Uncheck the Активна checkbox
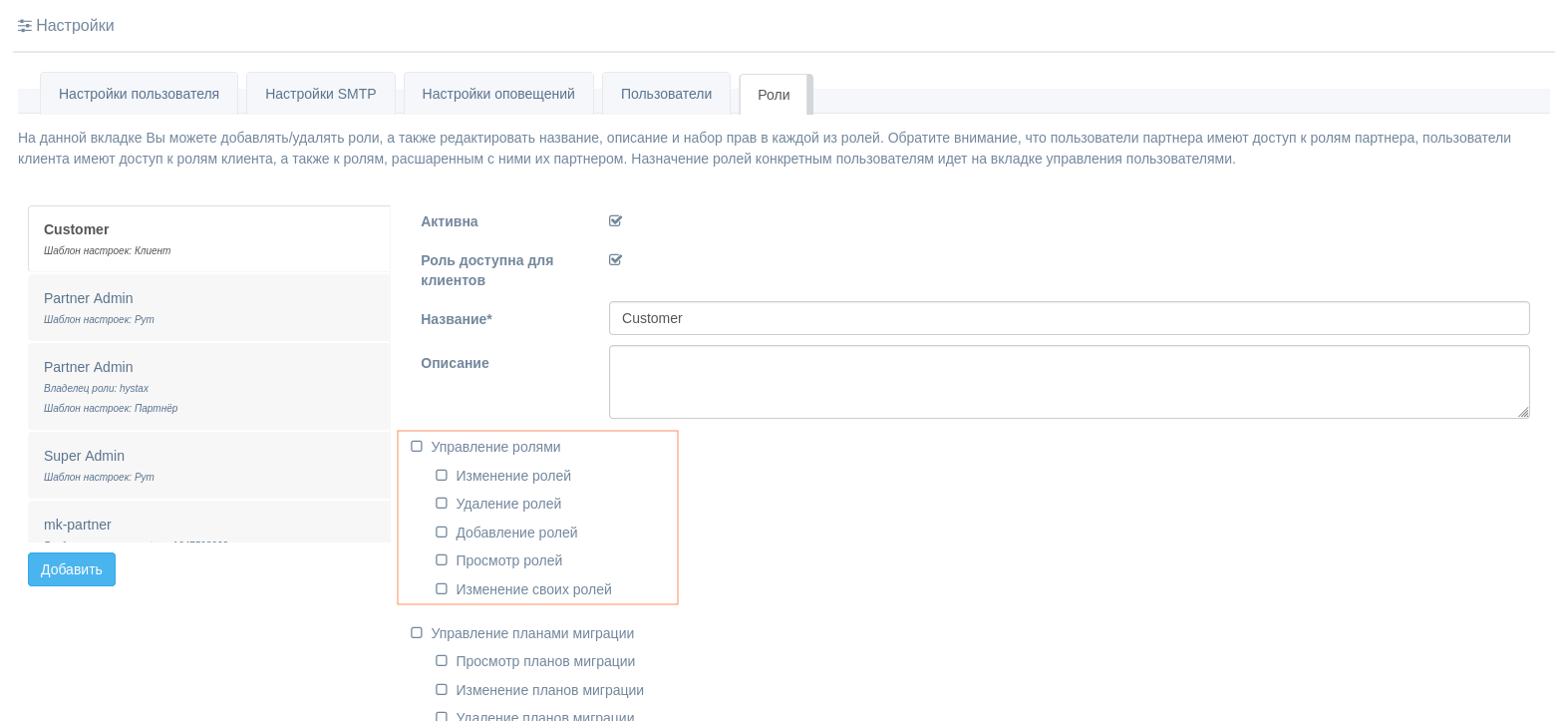Viewport: 1568px width, 721px height. [x=615, y=221]
